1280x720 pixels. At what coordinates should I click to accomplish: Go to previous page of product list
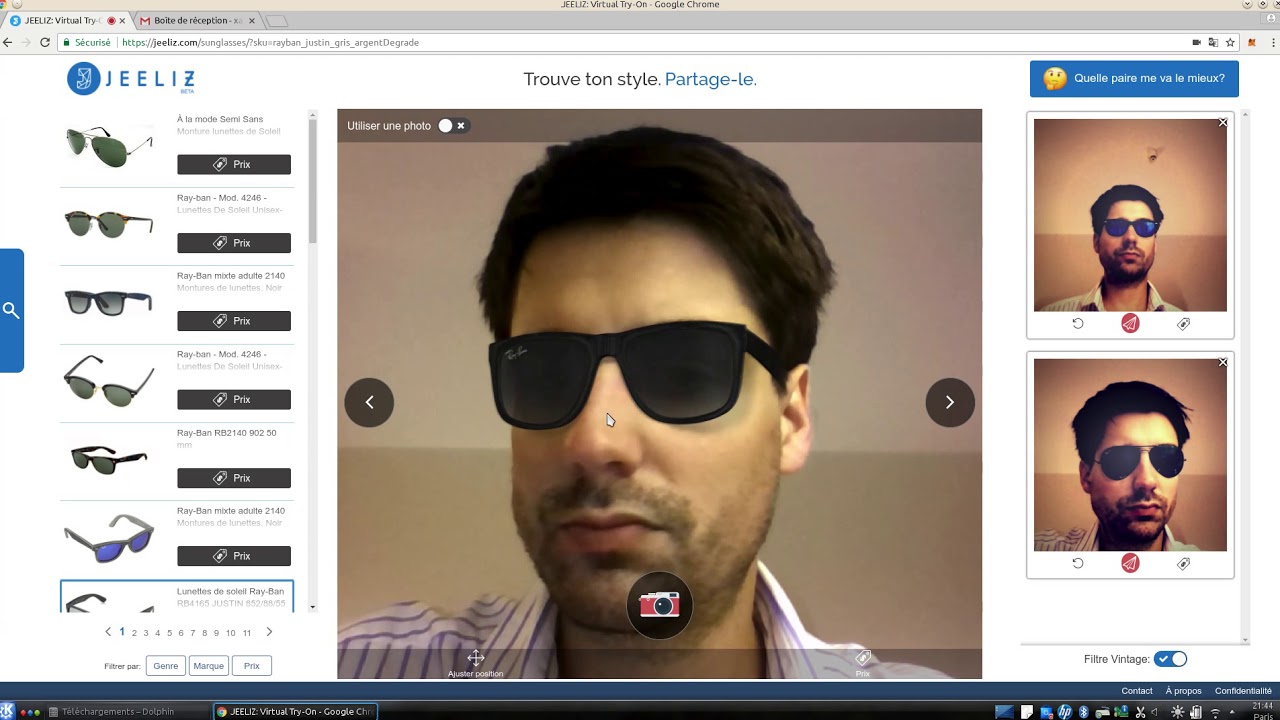pos(108,632)
